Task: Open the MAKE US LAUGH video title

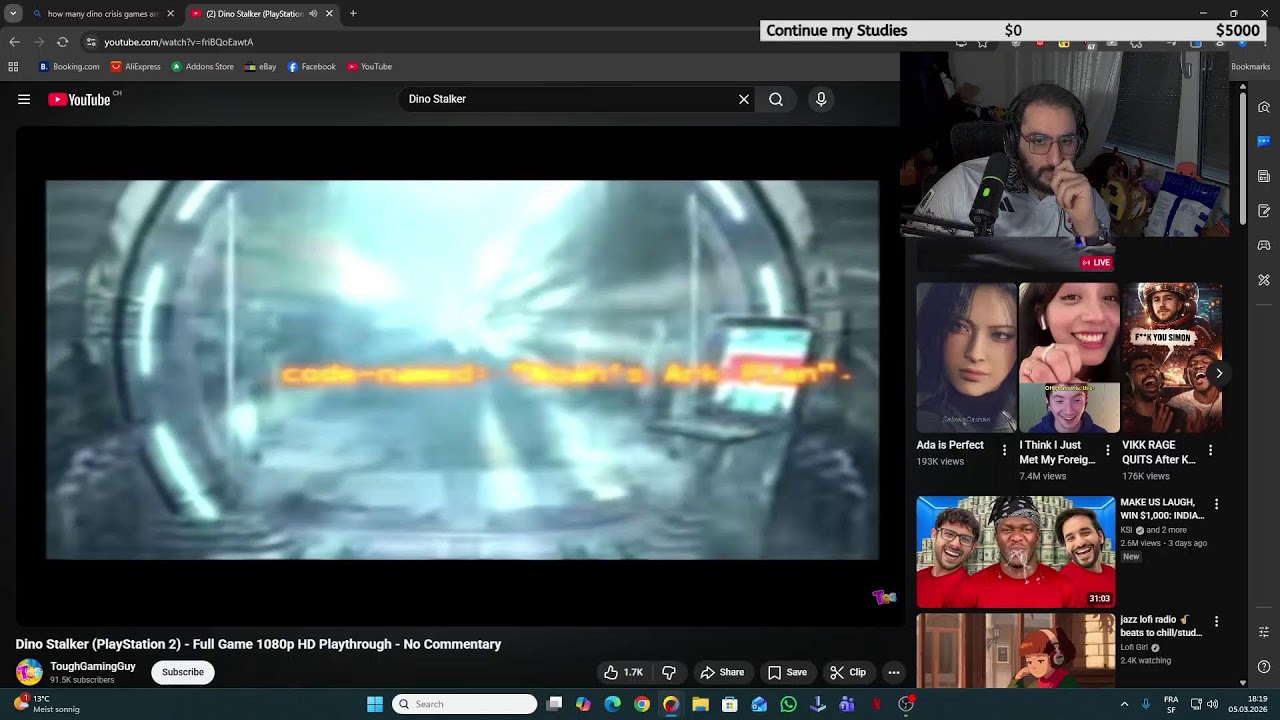Action: point(1162,509)
